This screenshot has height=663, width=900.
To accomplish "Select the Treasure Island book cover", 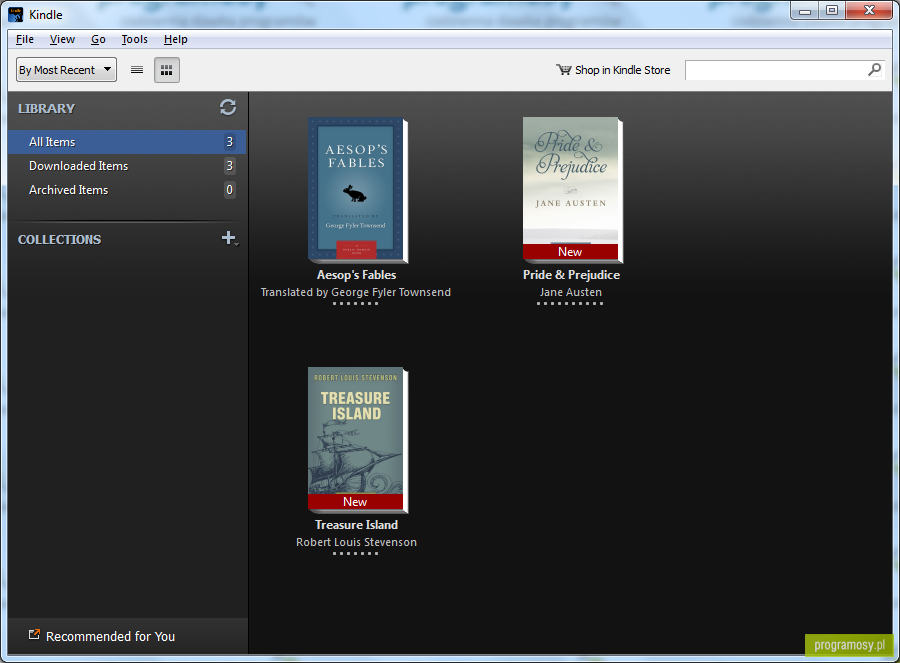I will click(x=358, y=440).
